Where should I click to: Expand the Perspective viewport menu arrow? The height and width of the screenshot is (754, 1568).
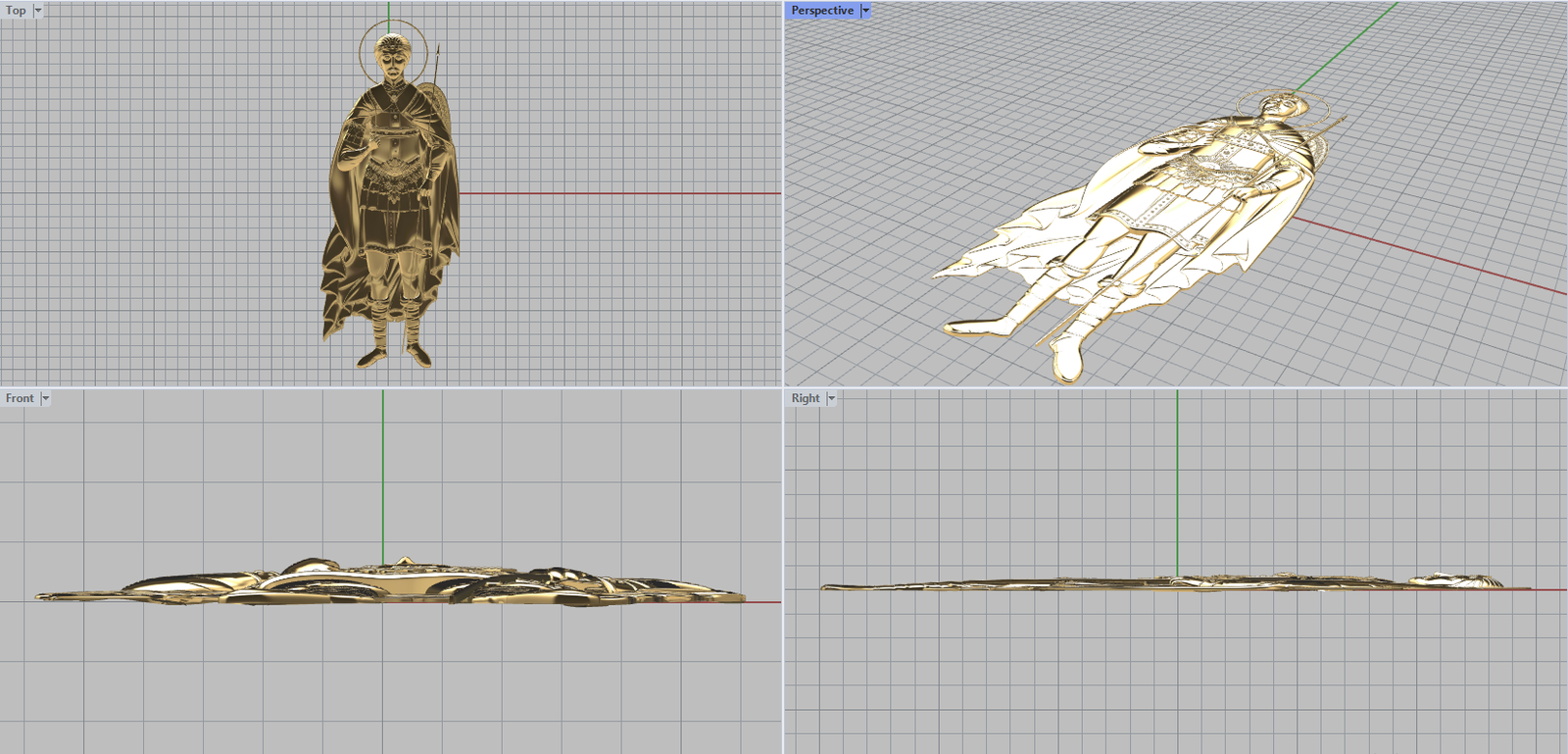[x=865, y=11]
